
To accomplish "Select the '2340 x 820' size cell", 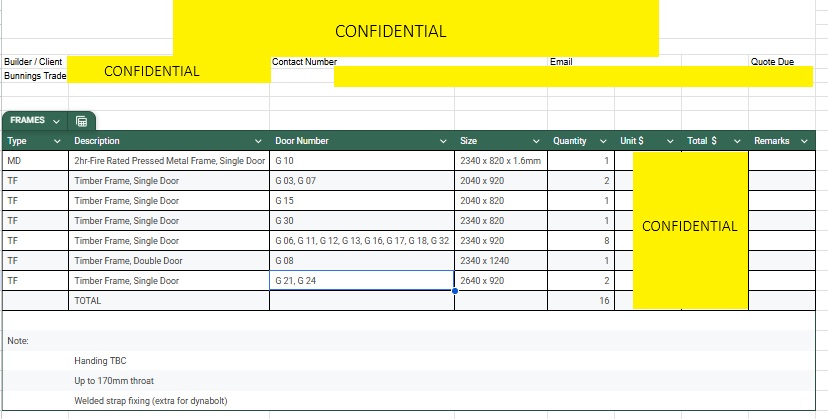I will (x=501, y=221).
